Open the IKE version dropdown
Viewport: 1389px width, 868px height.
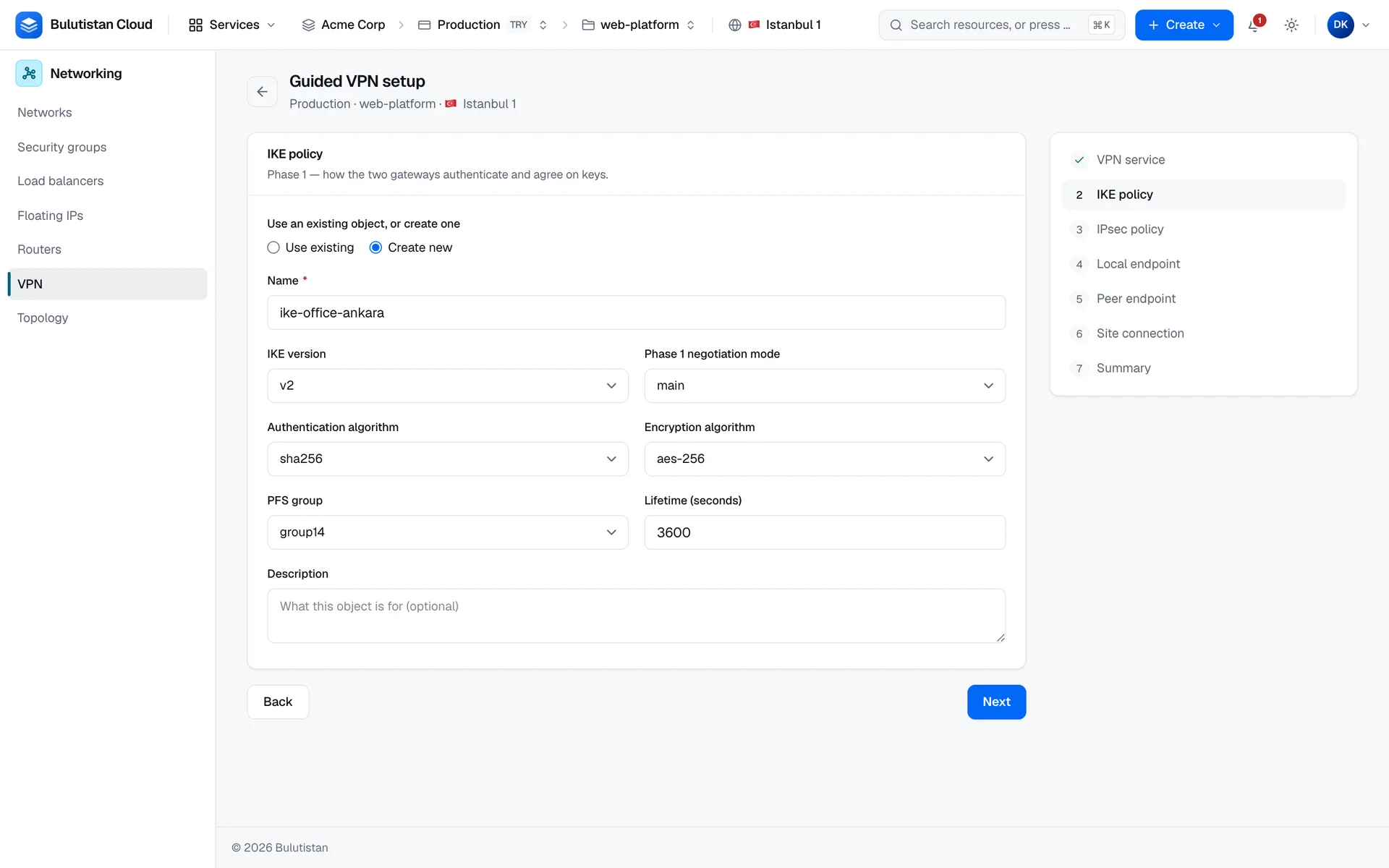click(448, 386)
